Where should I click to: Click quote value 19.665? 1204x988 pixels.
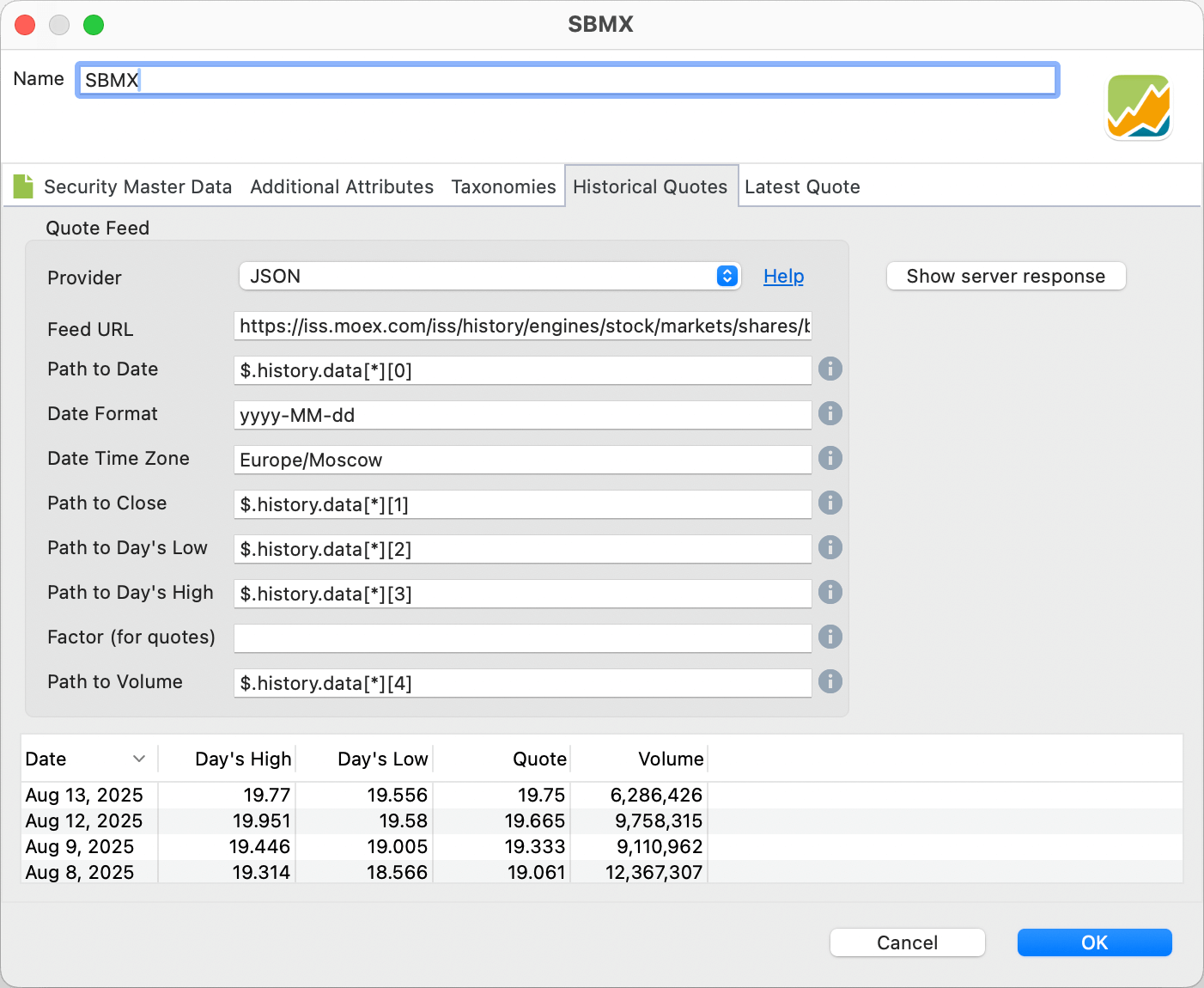pos(535,821)
